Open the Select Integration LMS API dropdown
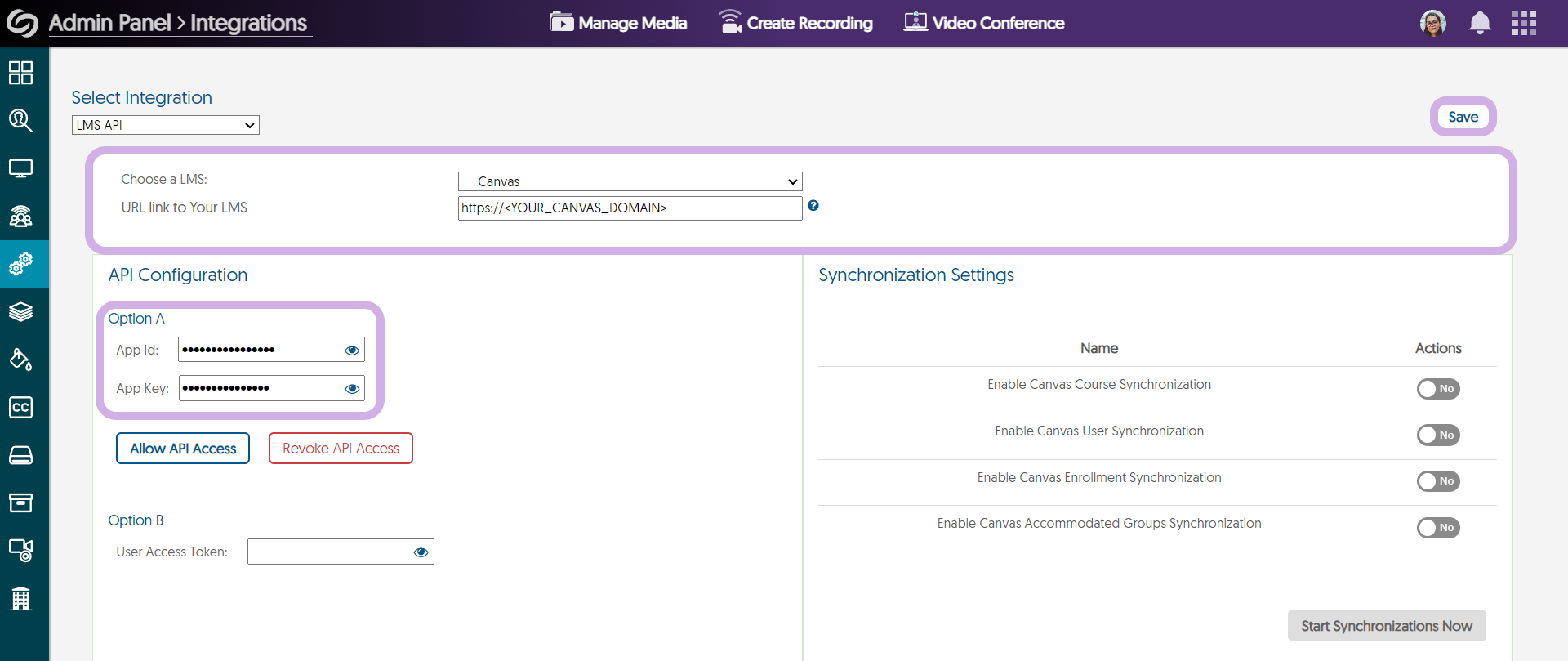The height and width of the screenshot is (661, 1568). 166,125
